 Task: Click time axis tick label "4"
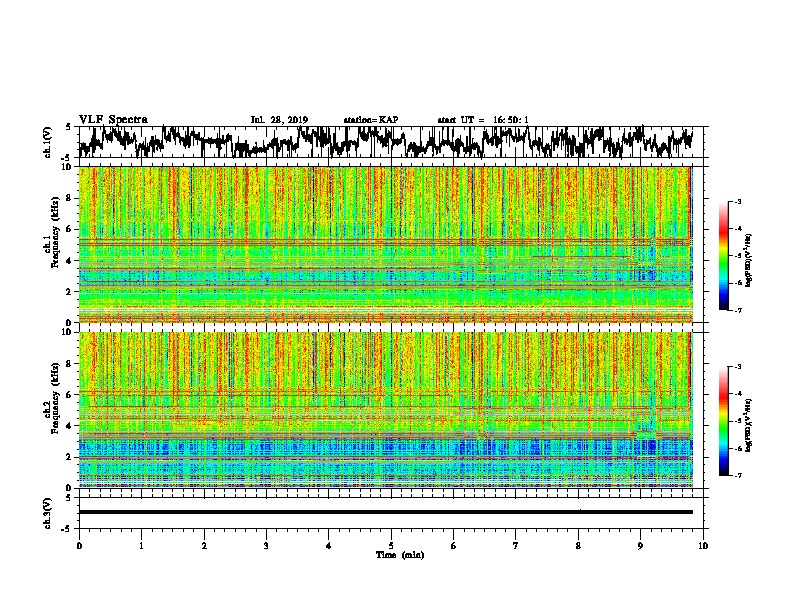329,546
